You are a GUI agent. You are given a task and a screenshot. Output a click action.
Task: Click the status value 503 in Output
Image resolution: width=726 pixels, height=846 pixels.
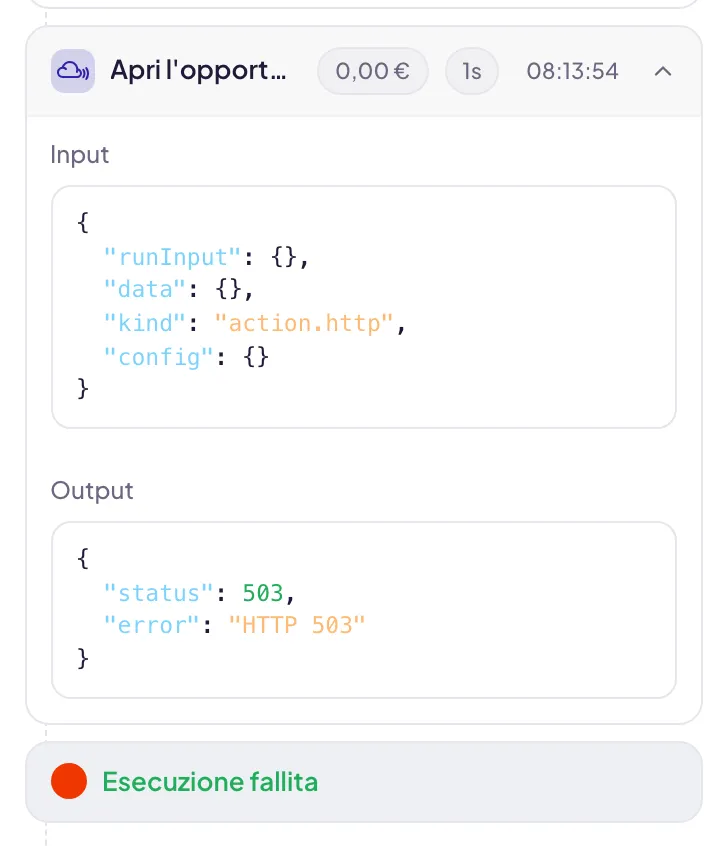tap(263, 593)
